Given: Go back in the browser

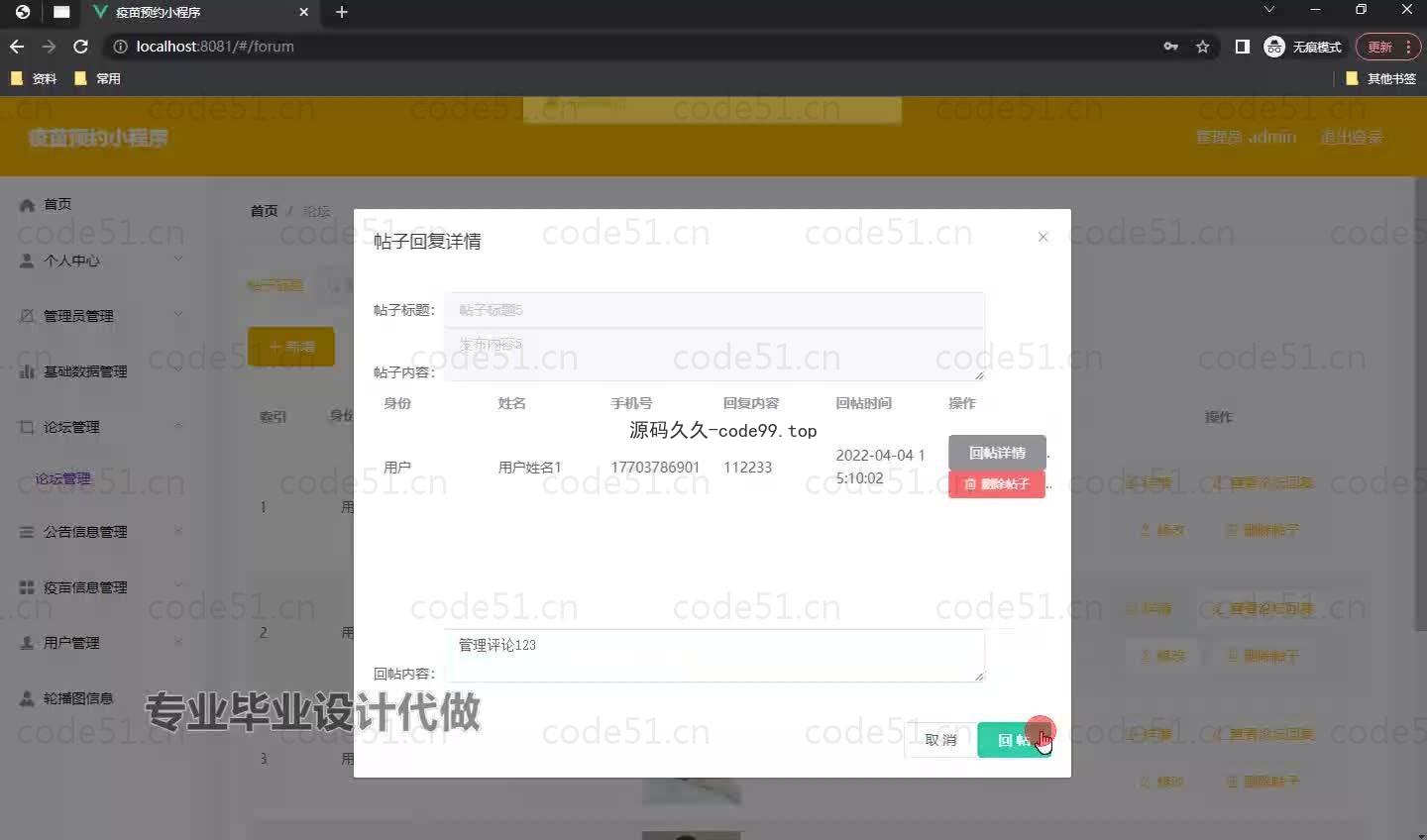Looking at the screenshot, I should [x=17, y=47].
